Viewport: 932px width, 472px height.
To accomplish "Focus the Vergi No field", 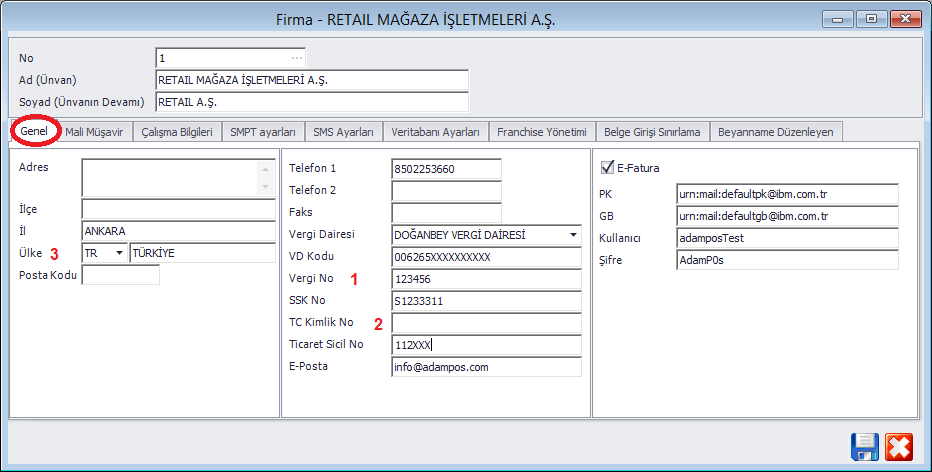I will tap(486, 279).
